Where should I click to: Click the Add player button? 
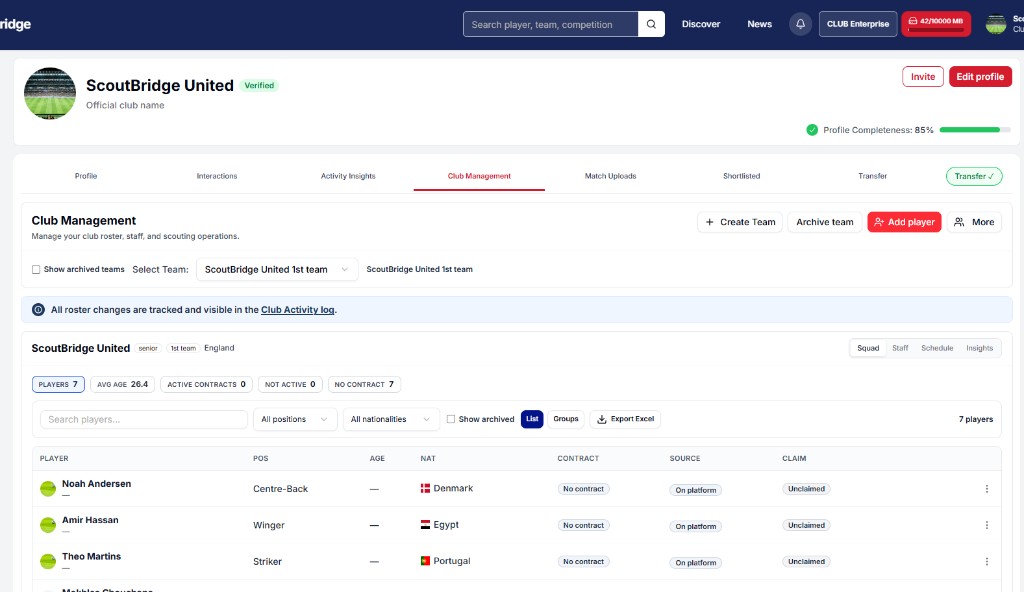click(904, 222)
